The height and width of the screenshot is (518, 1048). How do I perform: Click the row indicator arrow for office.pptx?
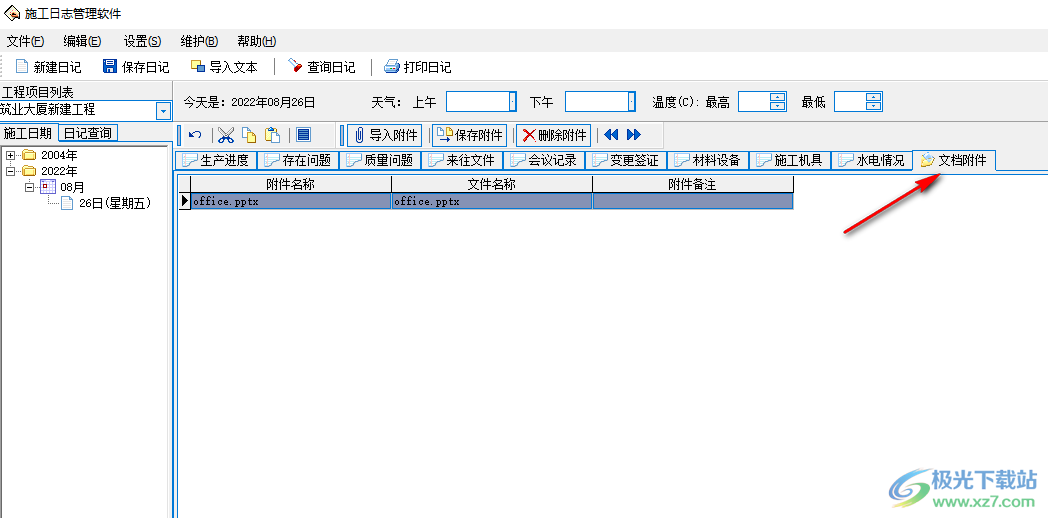pyautogui.click(x=185, y=201)
